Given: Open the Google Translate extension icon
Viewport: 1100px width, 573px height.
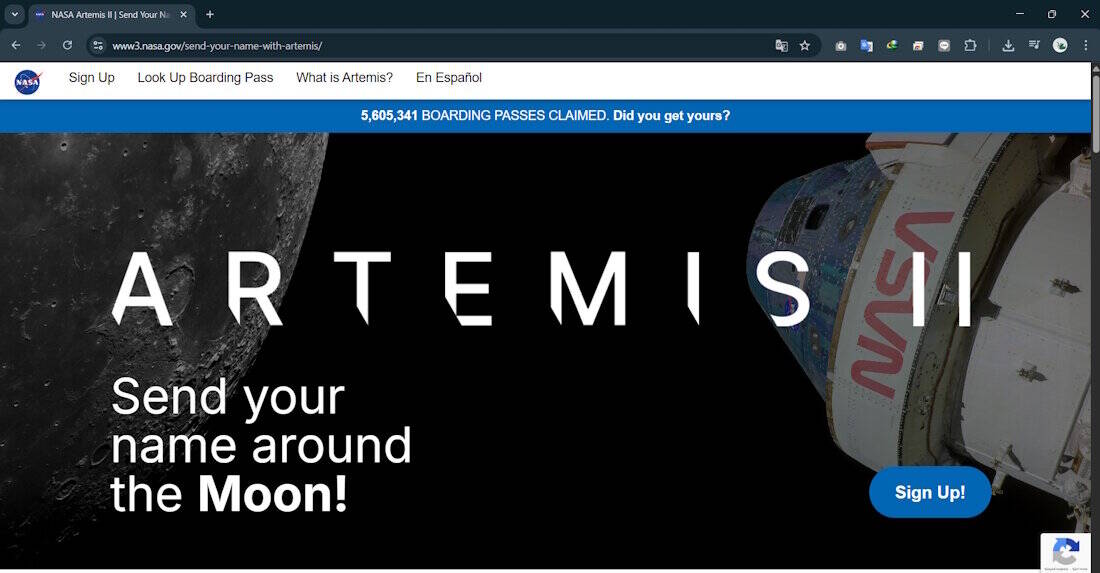Looking at the screenshot, I should tap(866, 46).
